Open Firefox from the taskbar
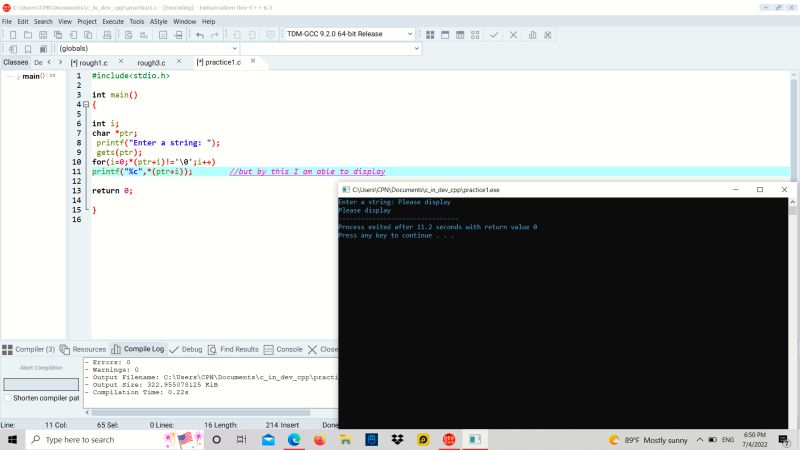Screen dimensions: 800x450 319,439
